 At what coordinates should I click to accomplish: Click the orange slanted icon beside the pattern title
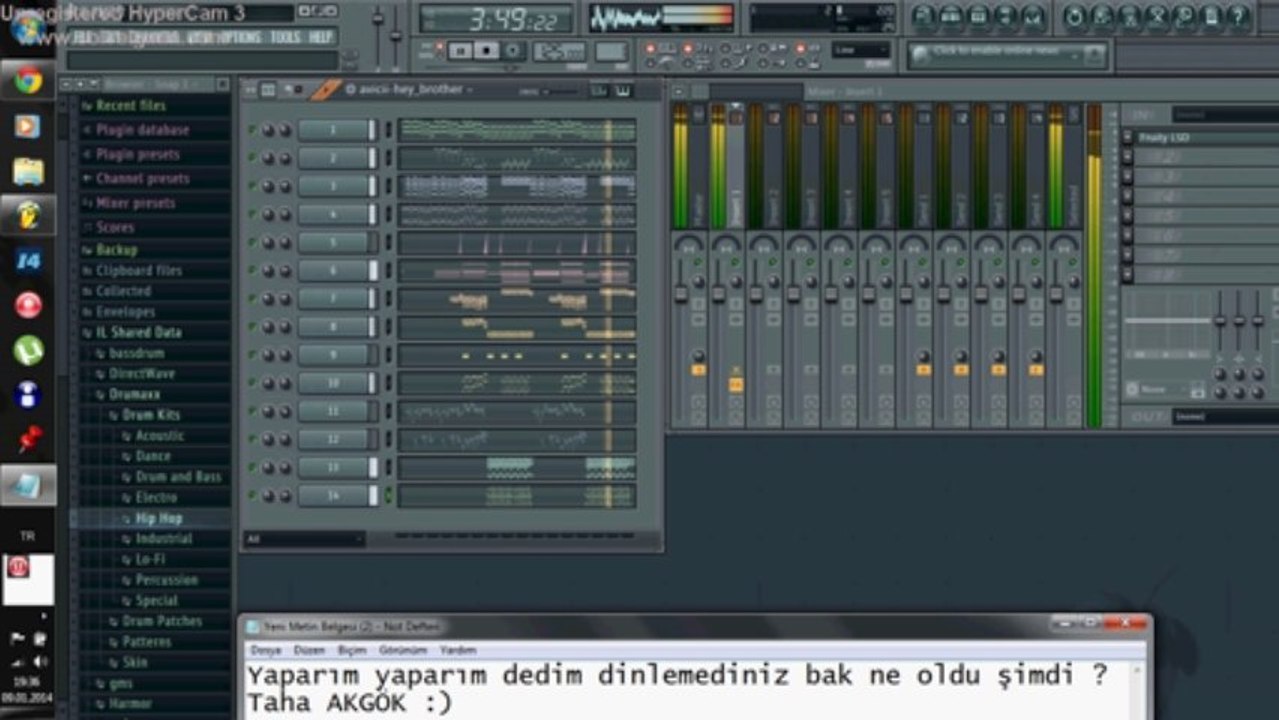click(326, 90)
